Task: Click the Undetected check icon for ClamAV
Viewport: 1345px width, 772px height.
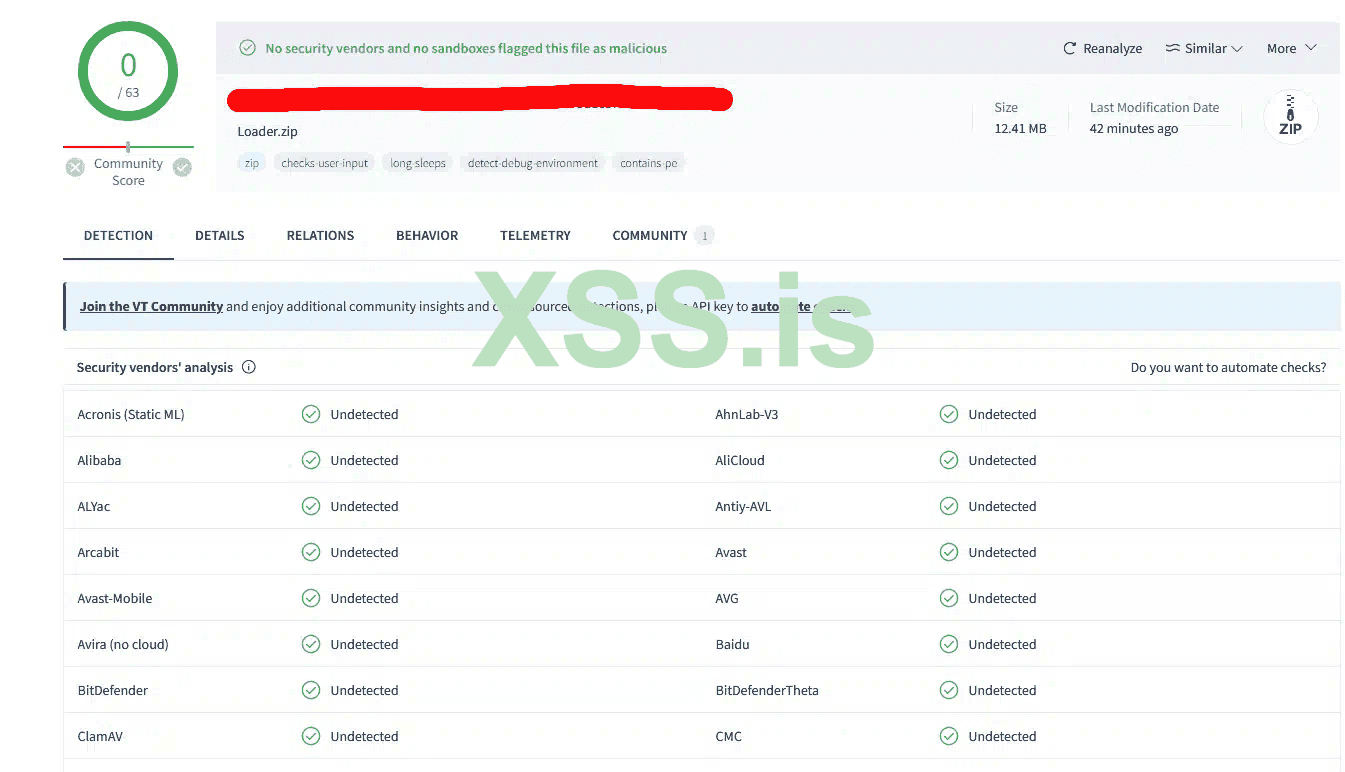Action: 311,736
